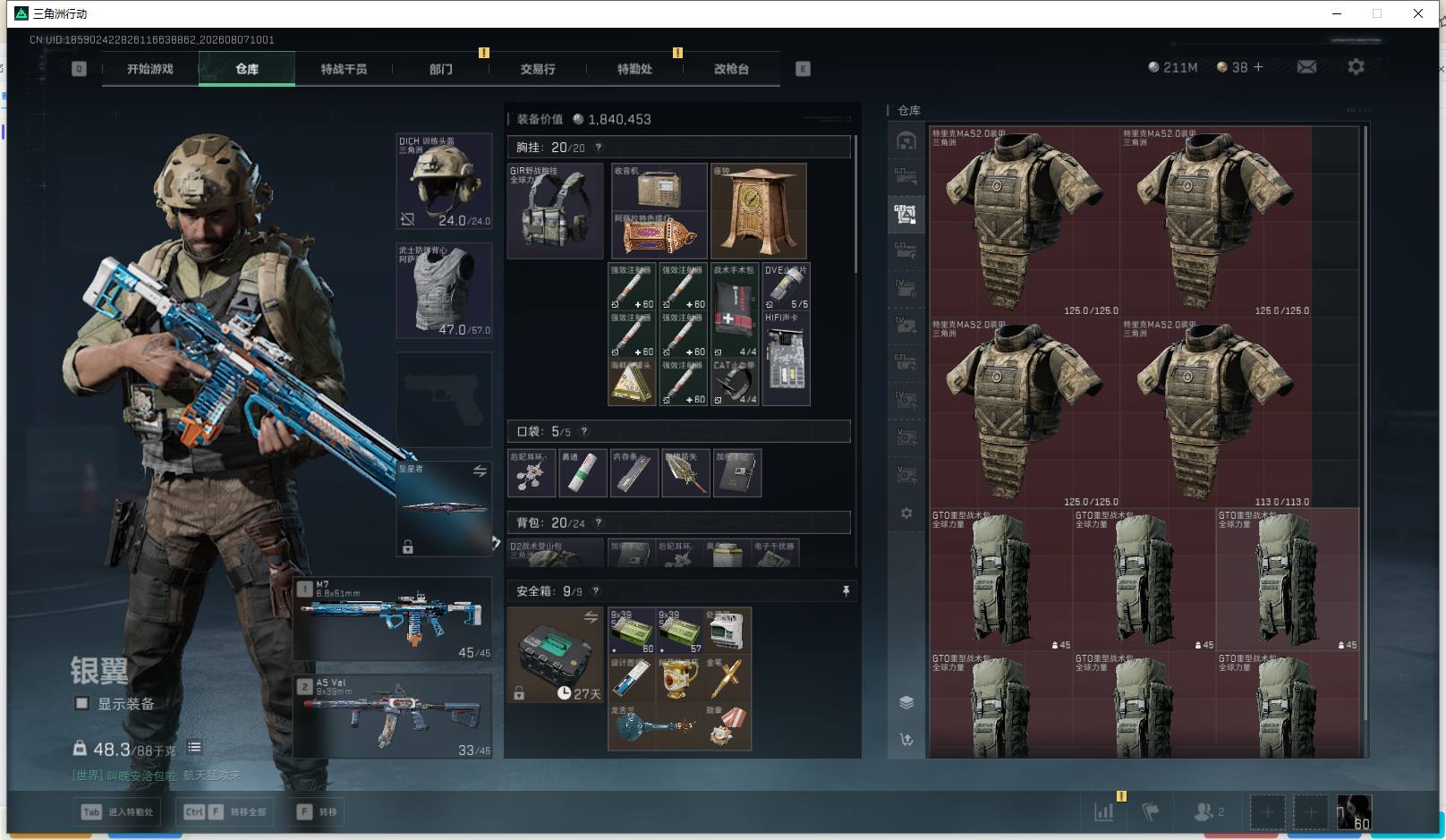Viewport: 1446px width, 840px height.
Task: Click the 转移 button
Action: coord(318,812)
